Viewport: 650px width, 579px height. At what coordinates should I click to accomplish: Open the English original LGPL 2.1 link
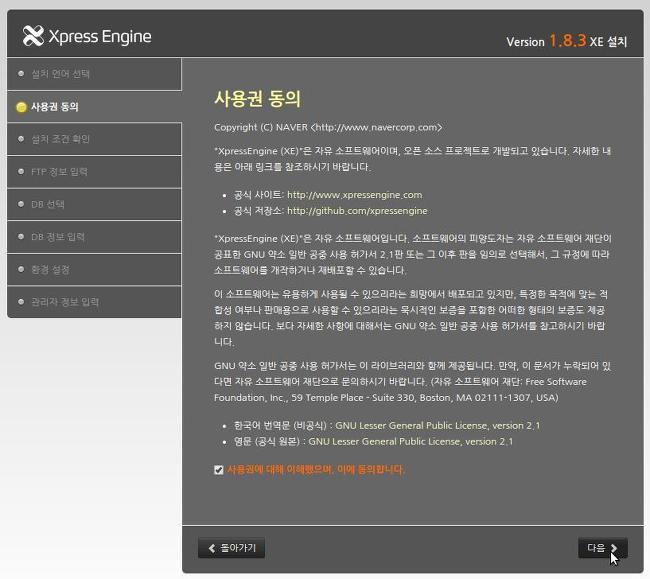coord(410,441)
